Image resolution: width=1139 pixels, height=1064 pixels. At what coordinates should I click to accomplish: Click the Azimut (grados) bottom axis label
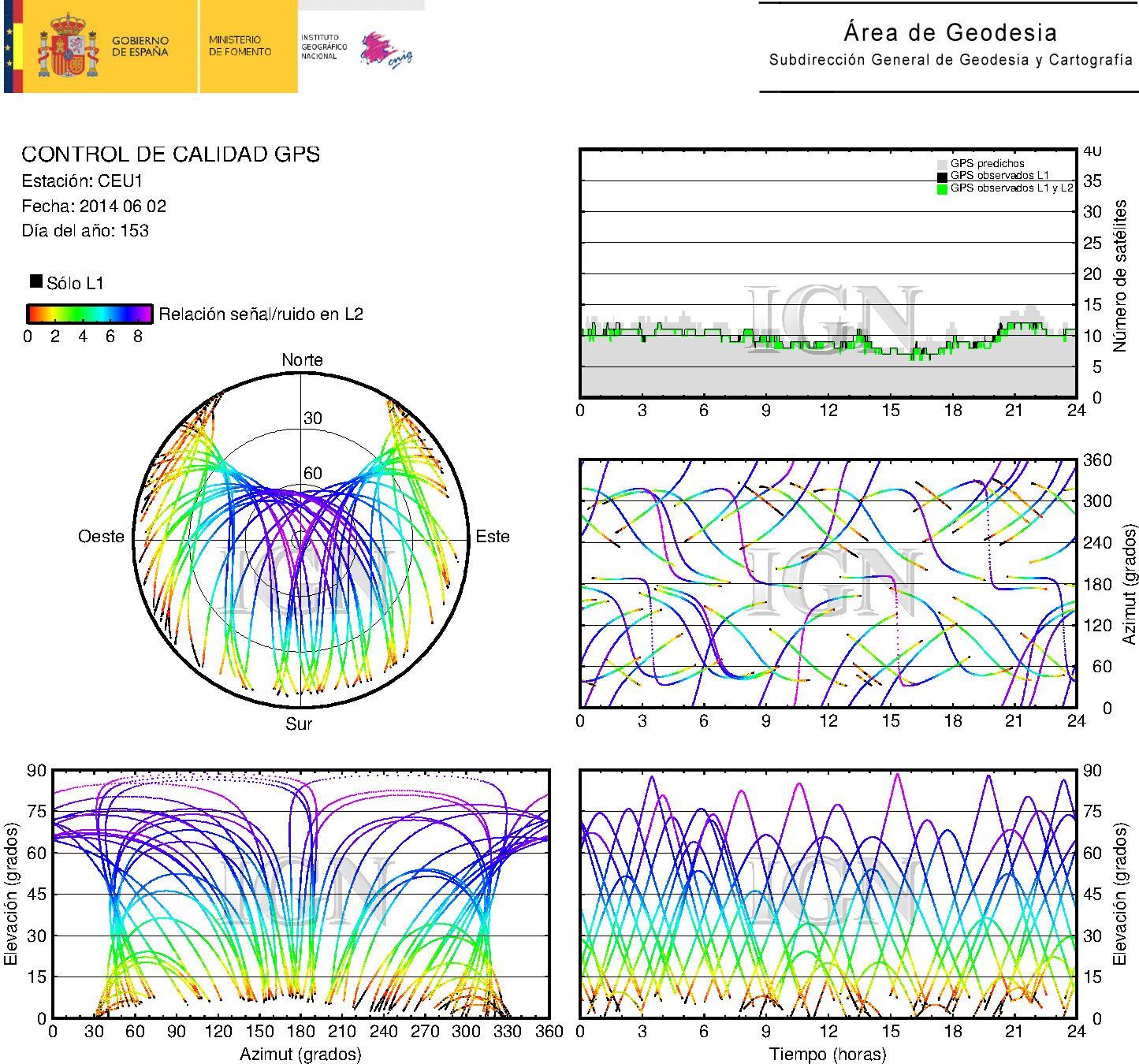[x=300, y=1054]
